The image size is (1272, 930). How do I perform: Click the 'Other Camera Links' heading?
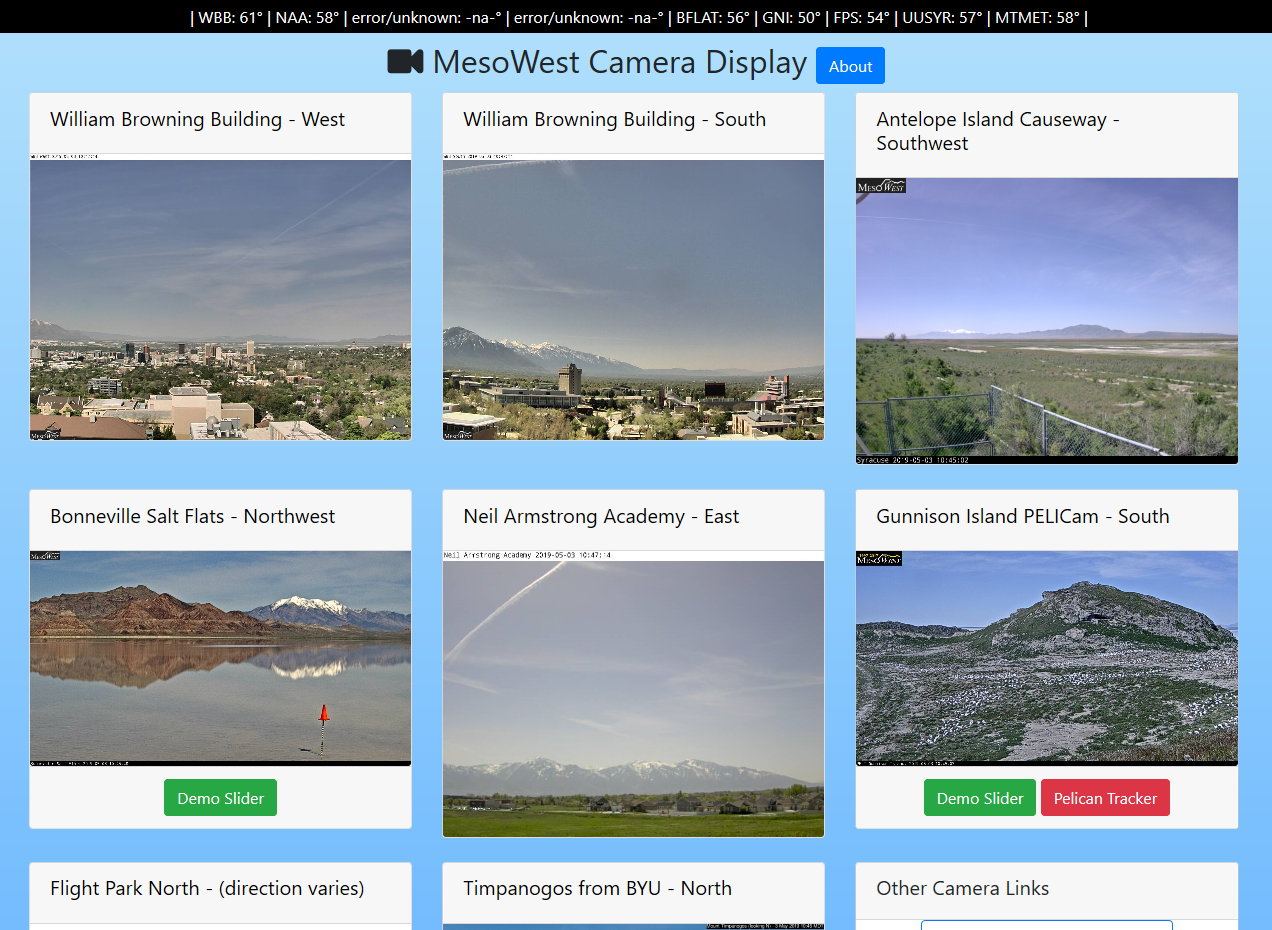[962, 888]
